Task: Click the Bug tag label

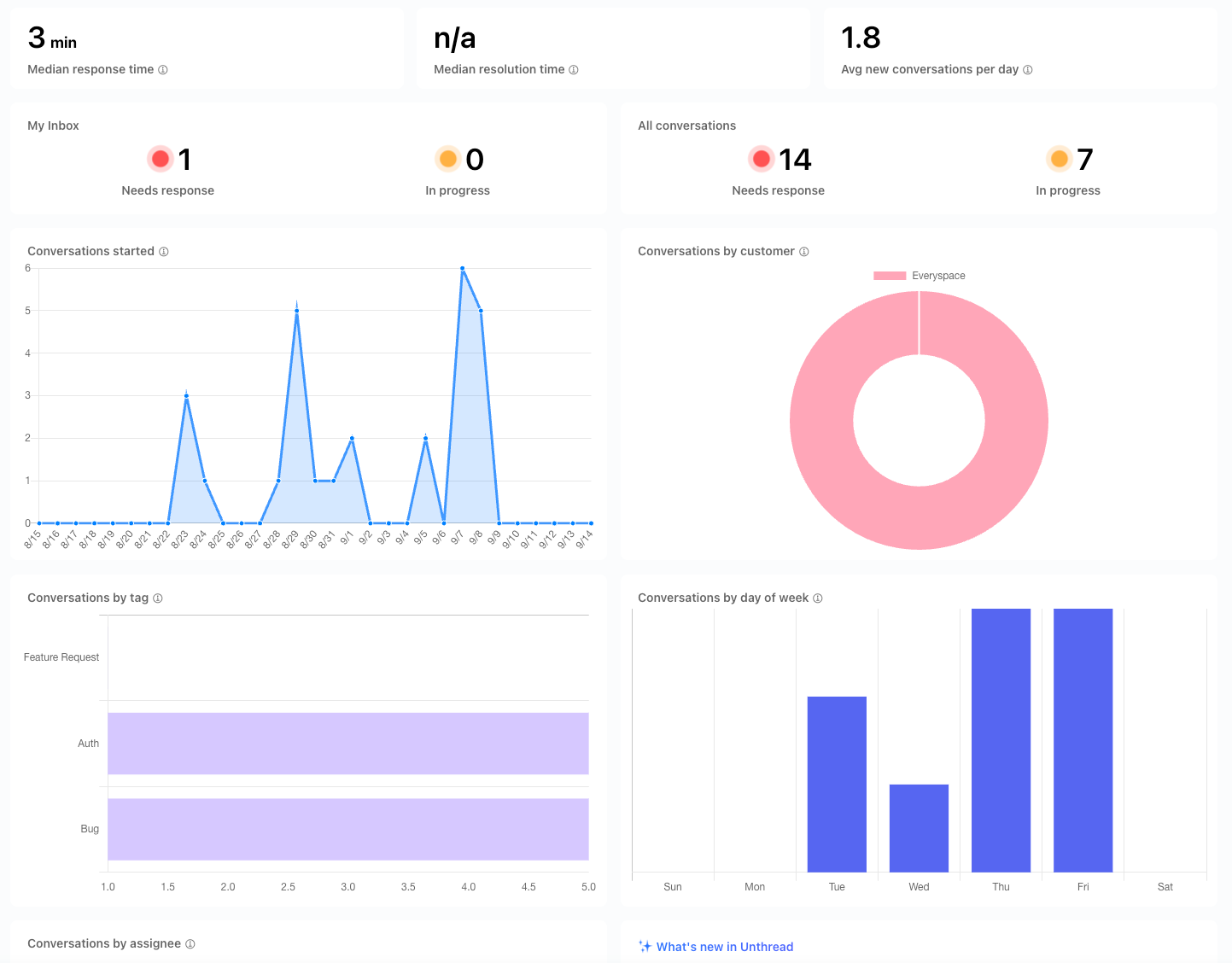Action: [x=90, y=829]
